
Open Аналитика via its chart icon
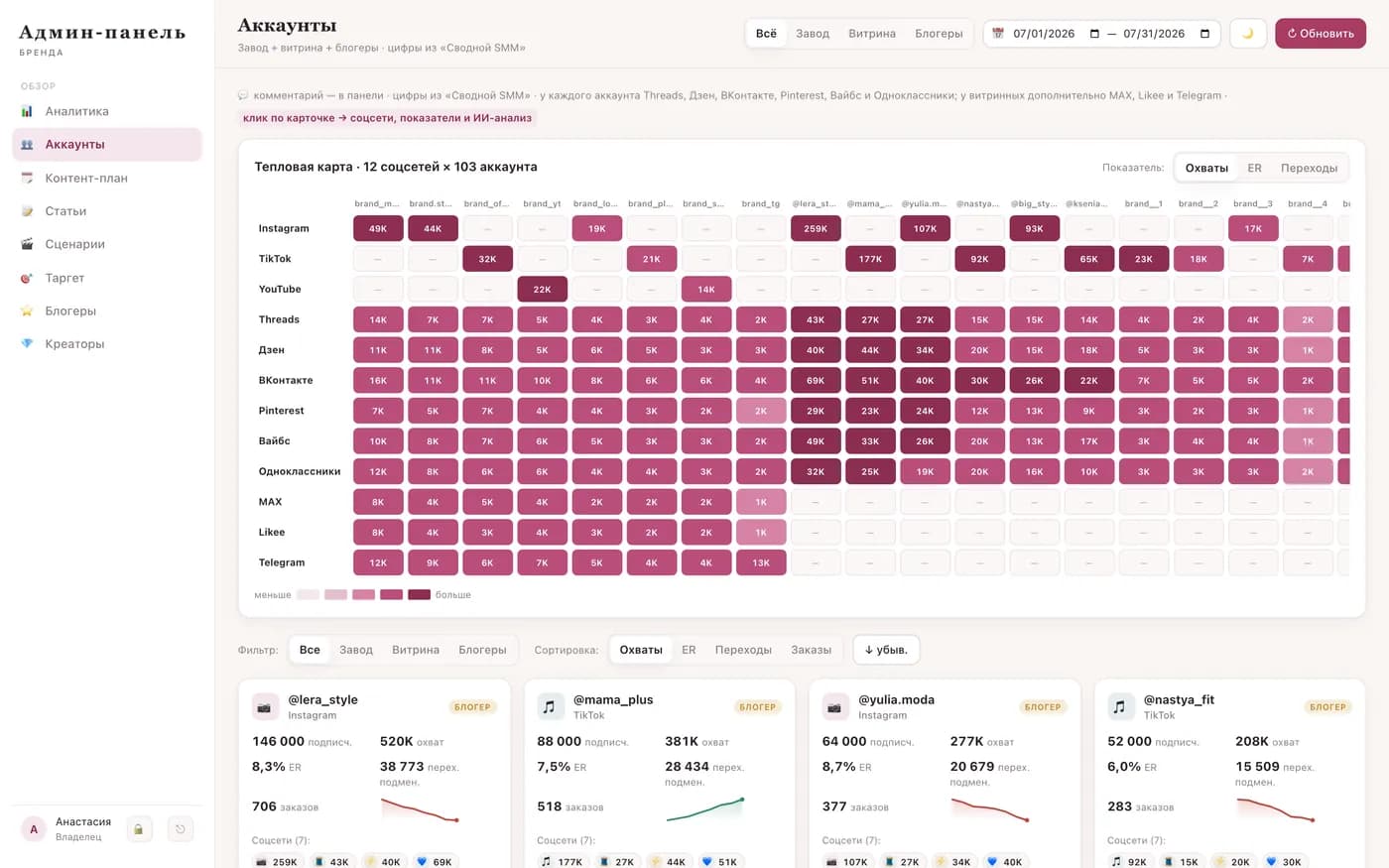[27, 111]
